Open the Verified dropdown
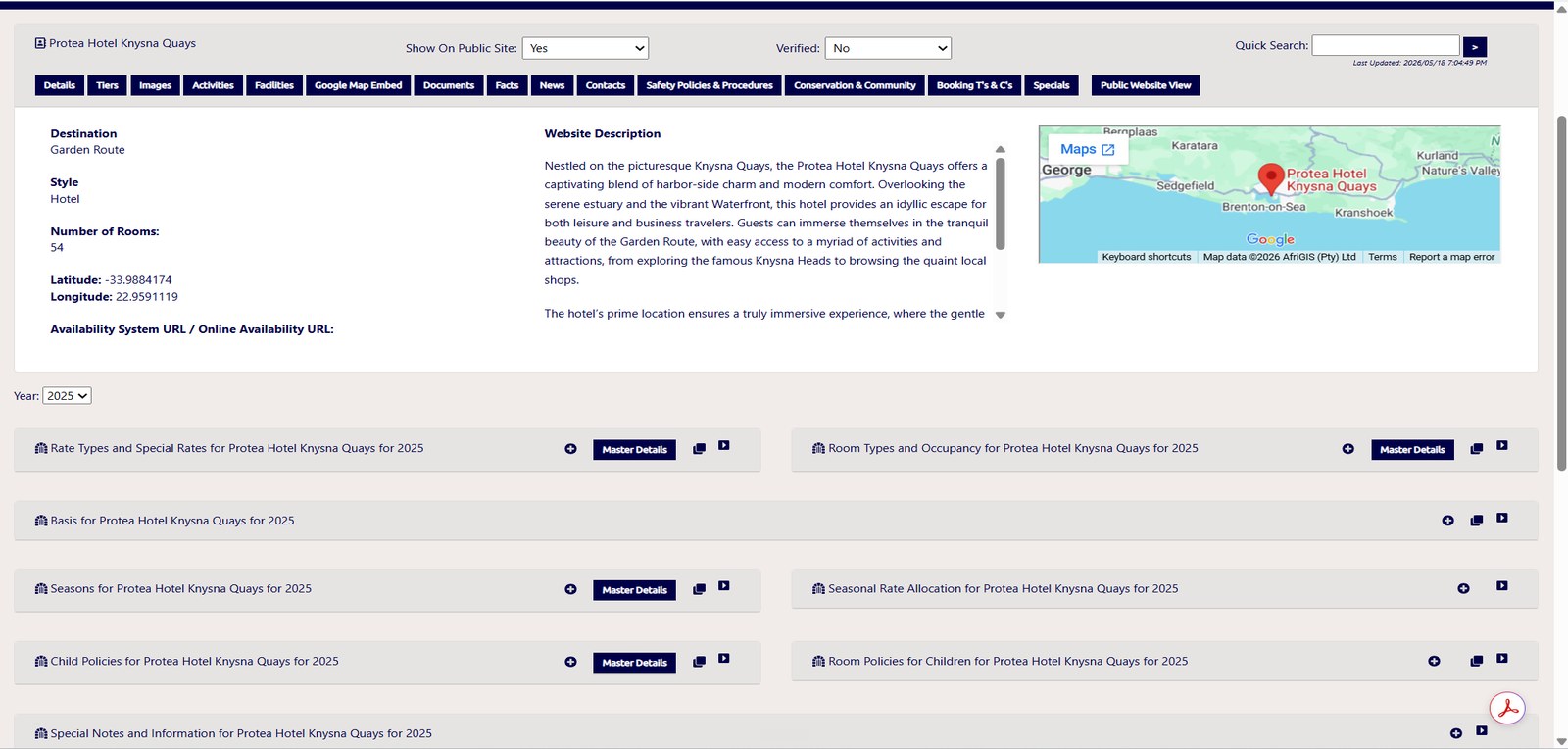 (x=888, y=48)
